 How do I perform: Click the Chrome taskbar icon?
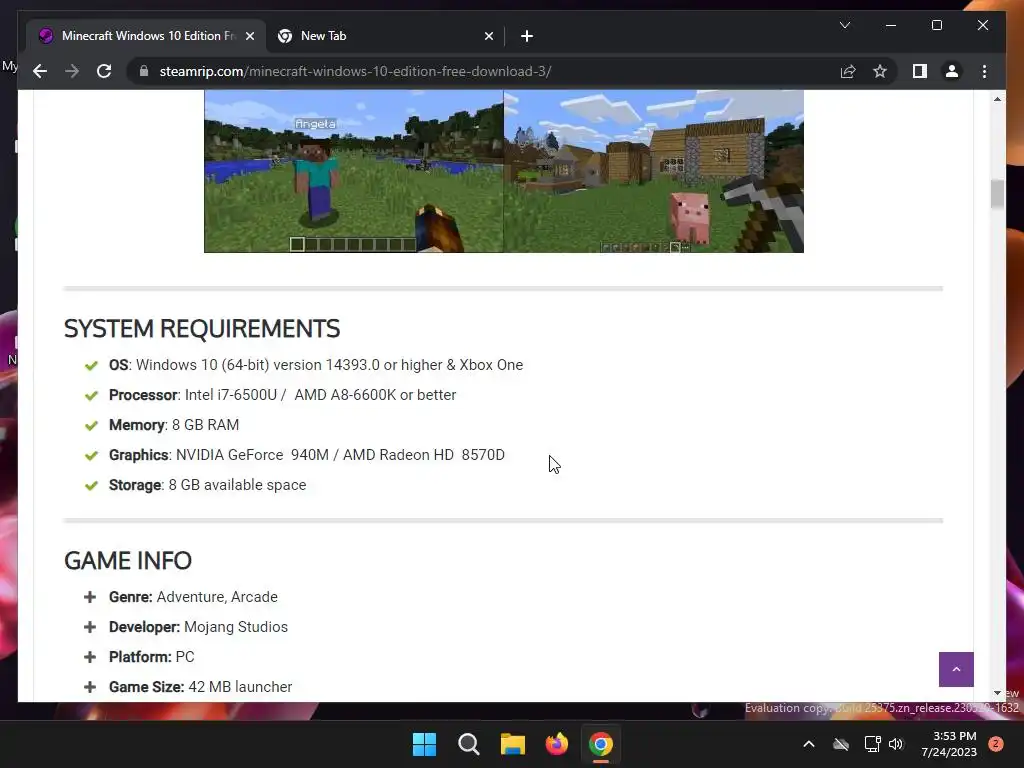point(601,744)
